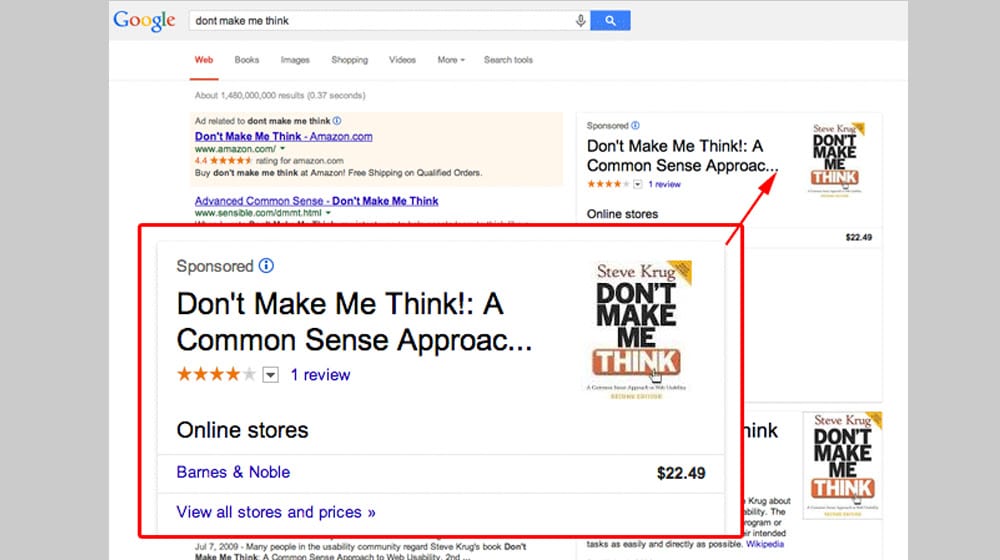The width and height of the screenshot is (1000, 560).
Task: Open the '1 review' link in the small Sponsored panel
Action: point(665,184)
